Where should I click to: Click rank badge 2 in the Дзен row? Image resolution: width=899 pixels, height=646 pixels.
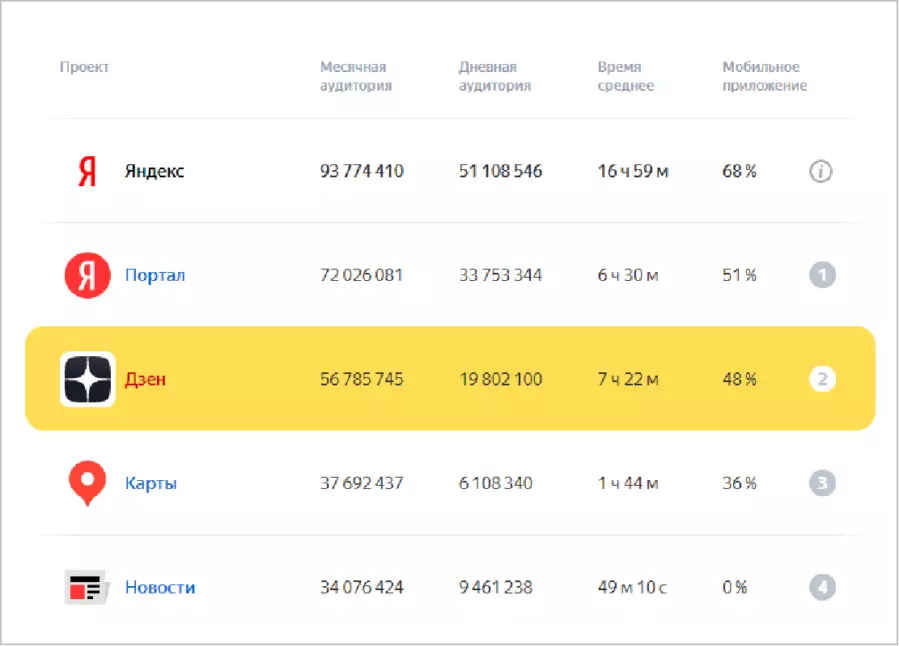[x=822, y=379]
